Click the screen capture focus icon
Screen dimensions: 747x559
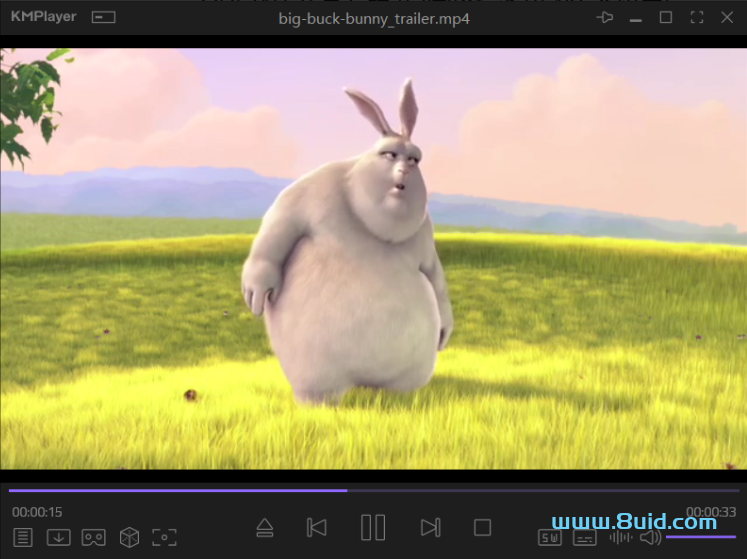(x=164, y=537)
